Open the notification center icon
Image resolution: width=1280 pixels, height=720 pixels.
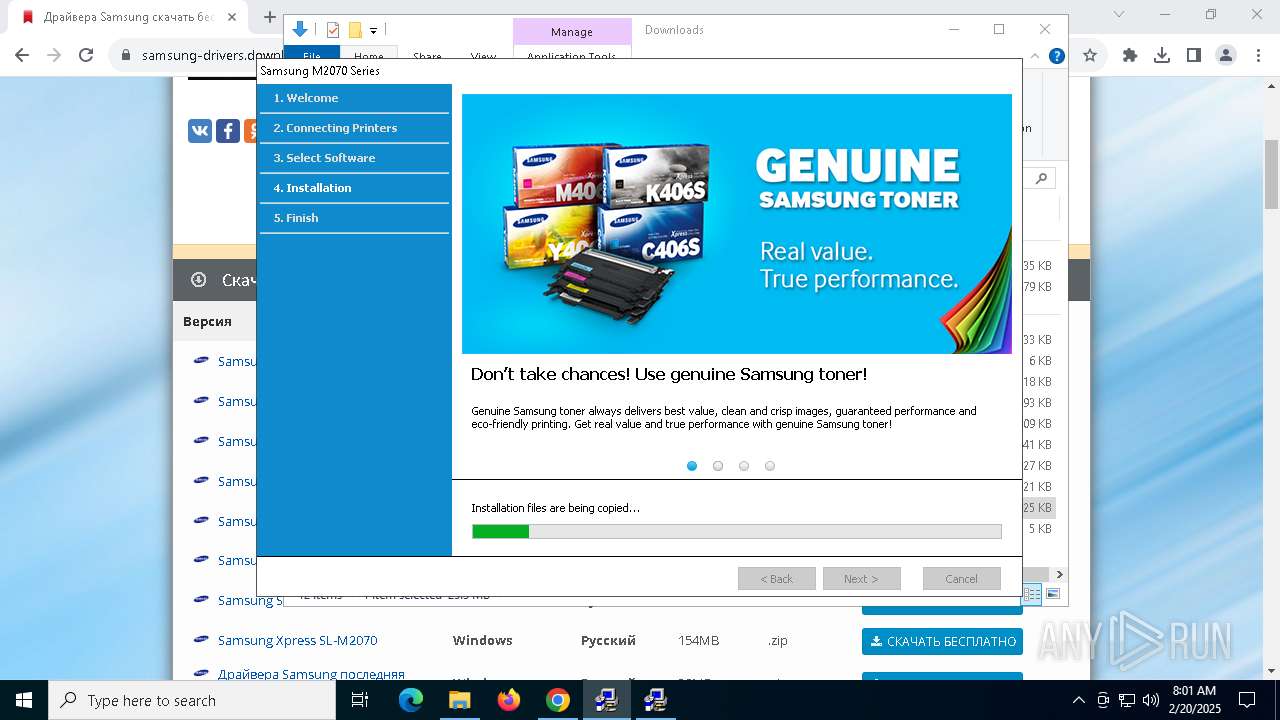1247,700
